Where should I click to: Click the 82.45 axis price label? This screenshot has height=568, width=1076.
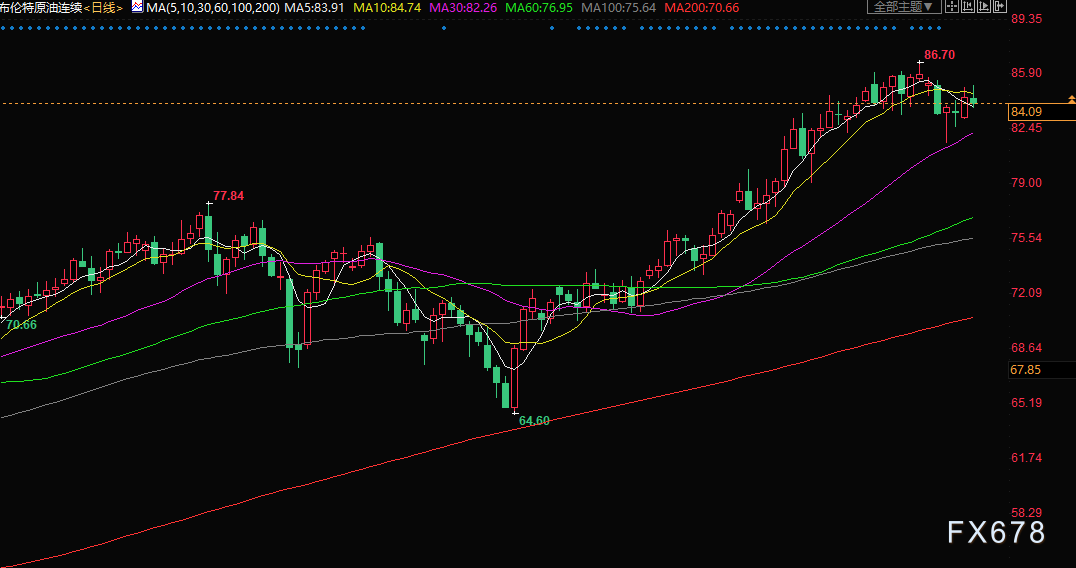(1027, 128)
